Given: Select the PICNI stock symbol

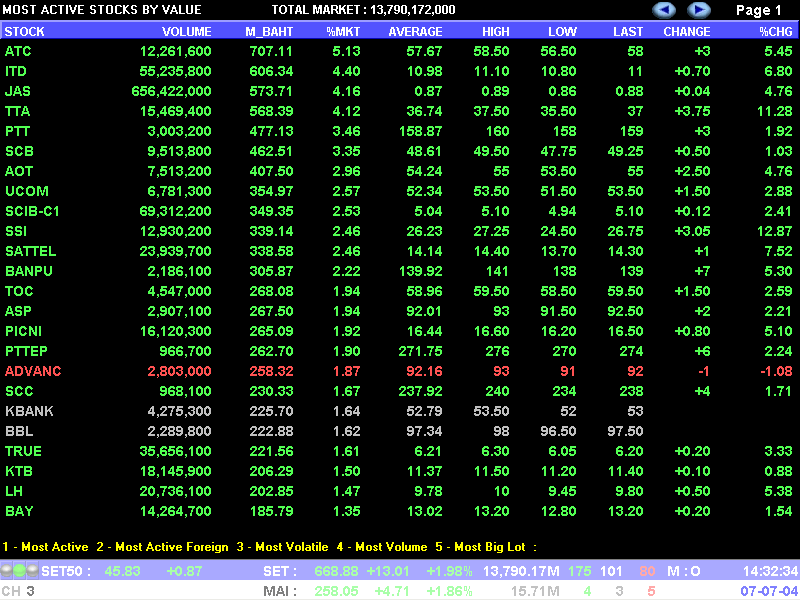Looking at the screenshot, I should 23,331.
